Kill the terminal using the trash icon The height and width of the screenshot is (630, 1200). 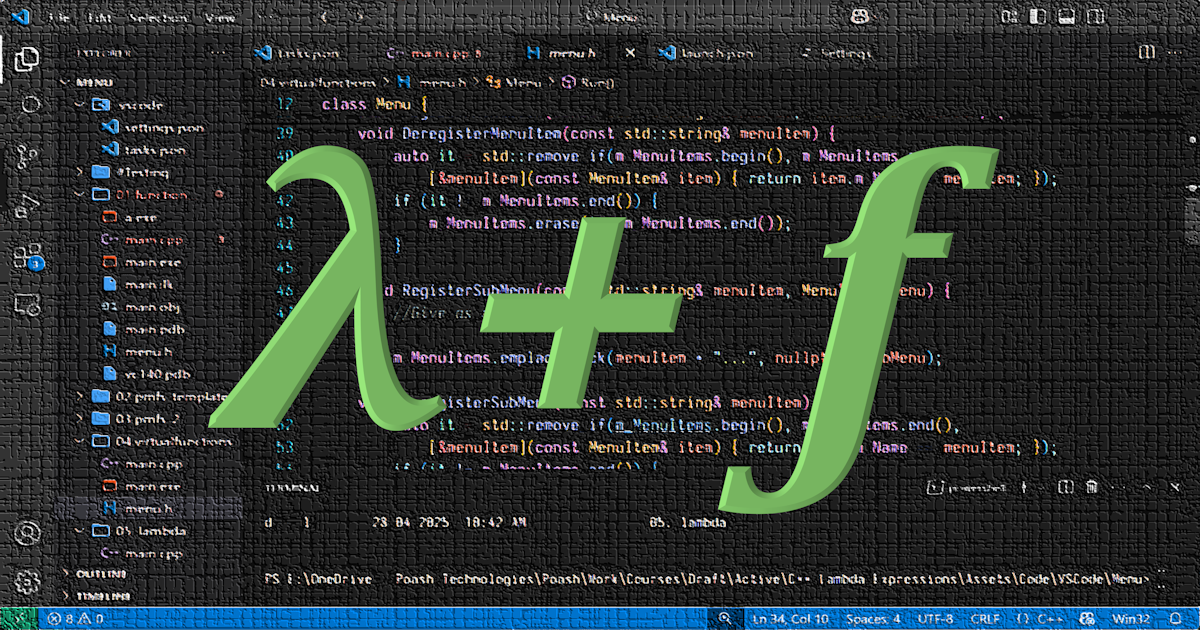click(1091, 488)
